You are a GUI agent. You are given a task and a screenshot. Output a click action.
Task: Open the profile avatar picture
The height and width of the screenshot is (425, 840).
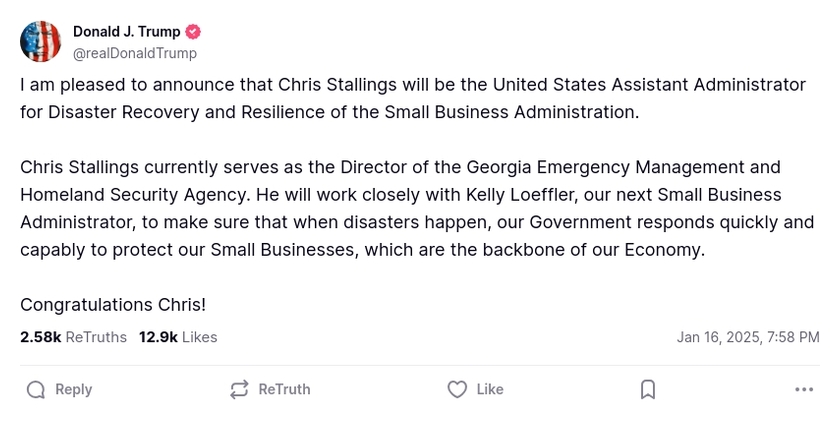(x=41, y=42)
